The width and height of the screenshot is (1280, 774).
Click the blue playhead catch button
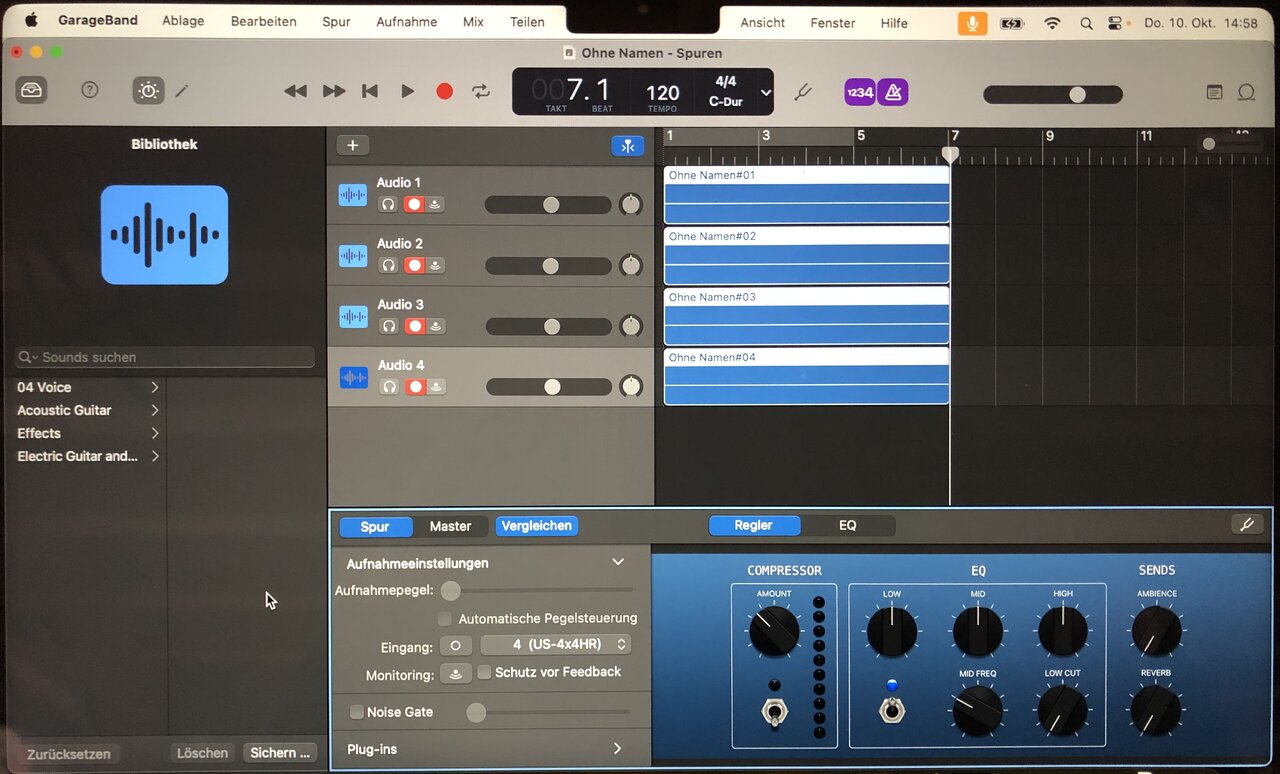tap(628, 146)
